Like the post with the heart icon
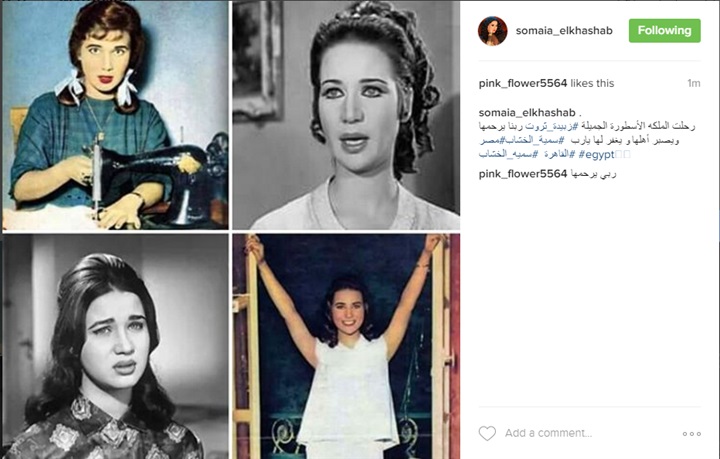 tap(487, 433)
